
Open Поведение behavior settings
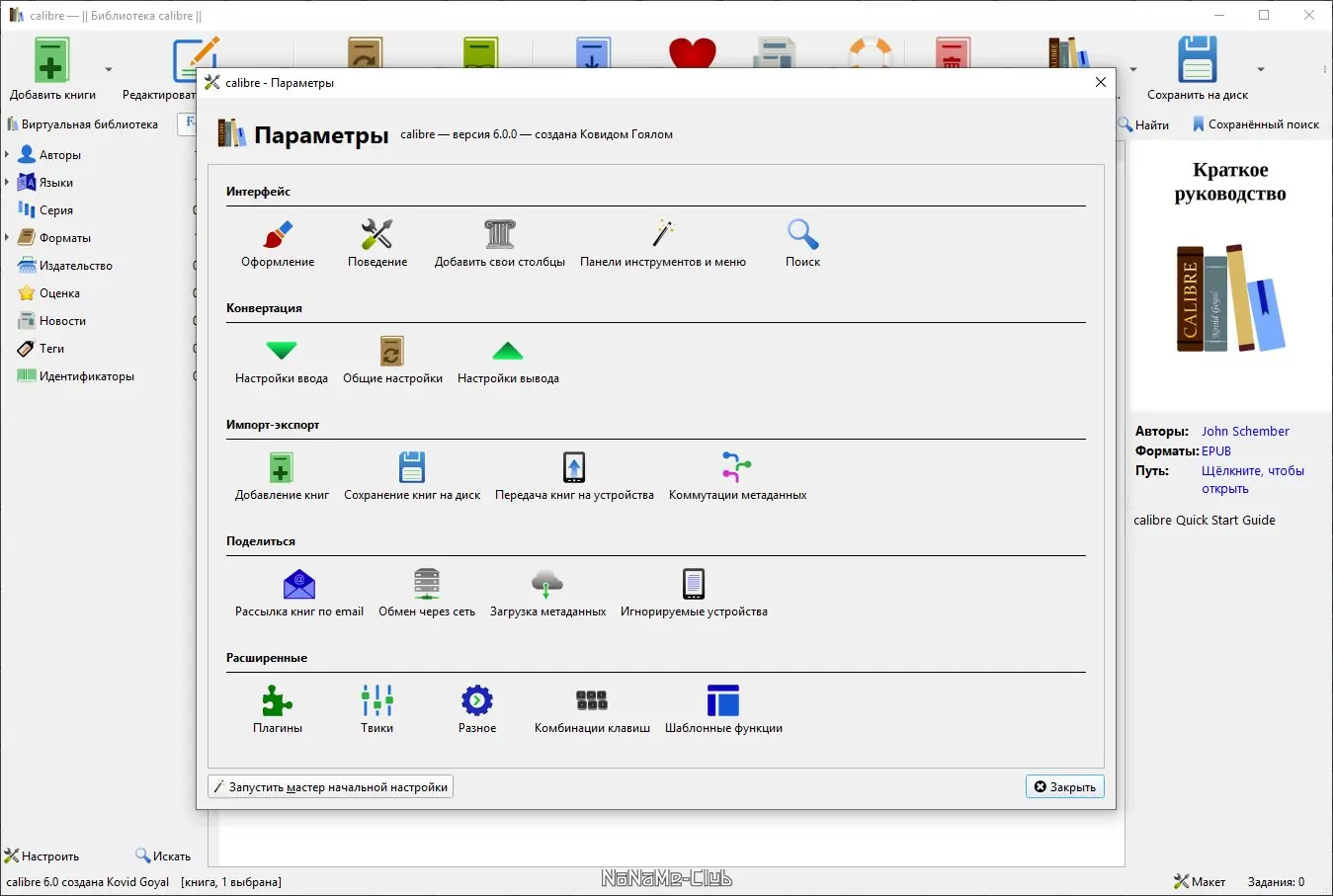click(x=377, y=244)
